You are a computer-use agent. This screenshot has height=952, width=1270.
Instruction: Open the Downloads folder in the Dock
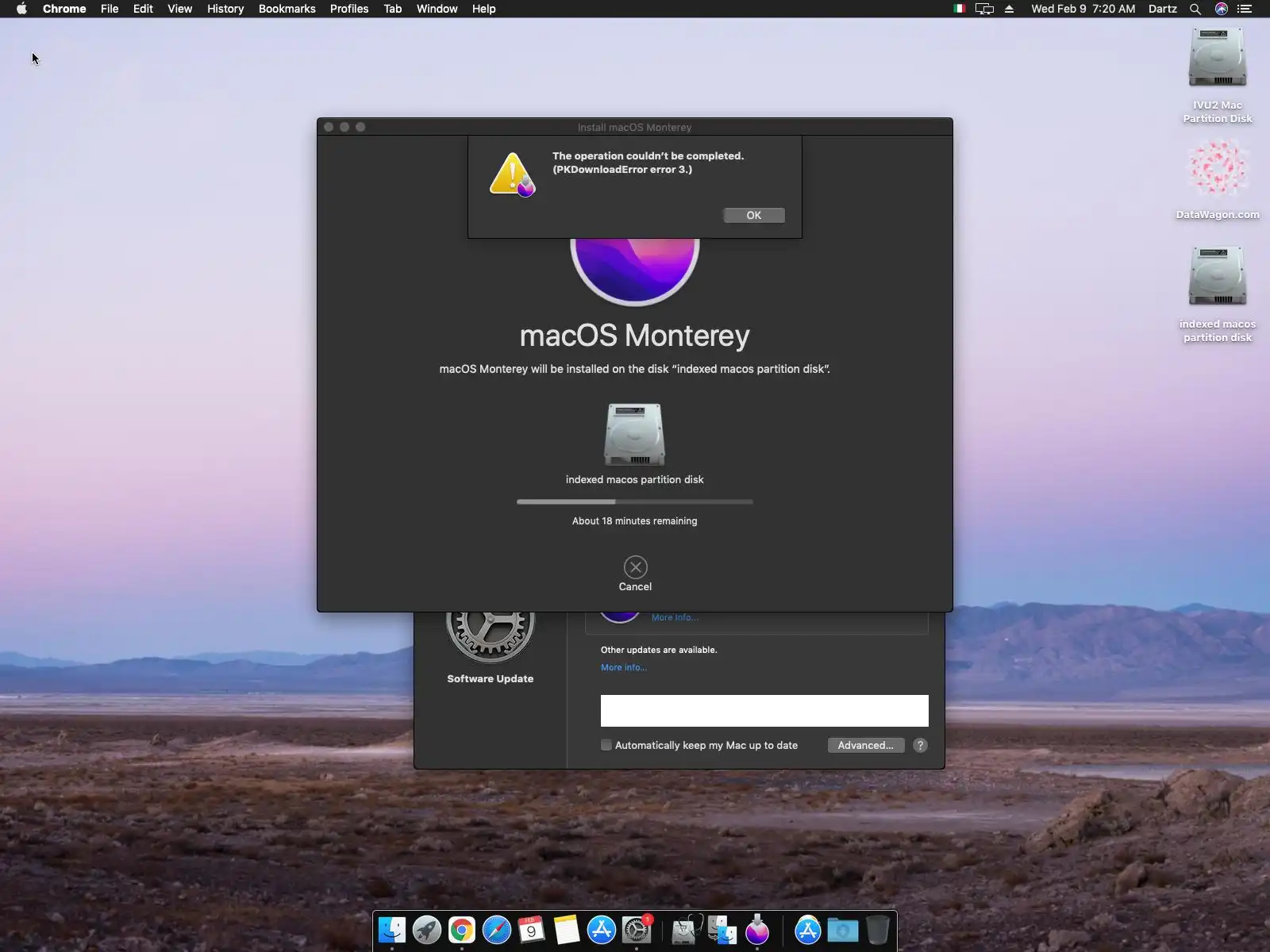pos(842,930)
